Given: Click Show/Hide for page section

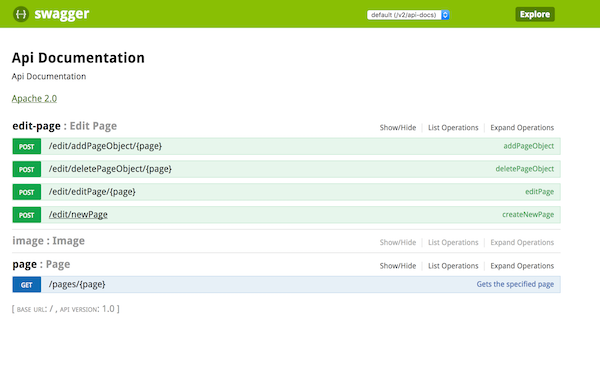Looking at the screenshot, I should click(398, 266).
